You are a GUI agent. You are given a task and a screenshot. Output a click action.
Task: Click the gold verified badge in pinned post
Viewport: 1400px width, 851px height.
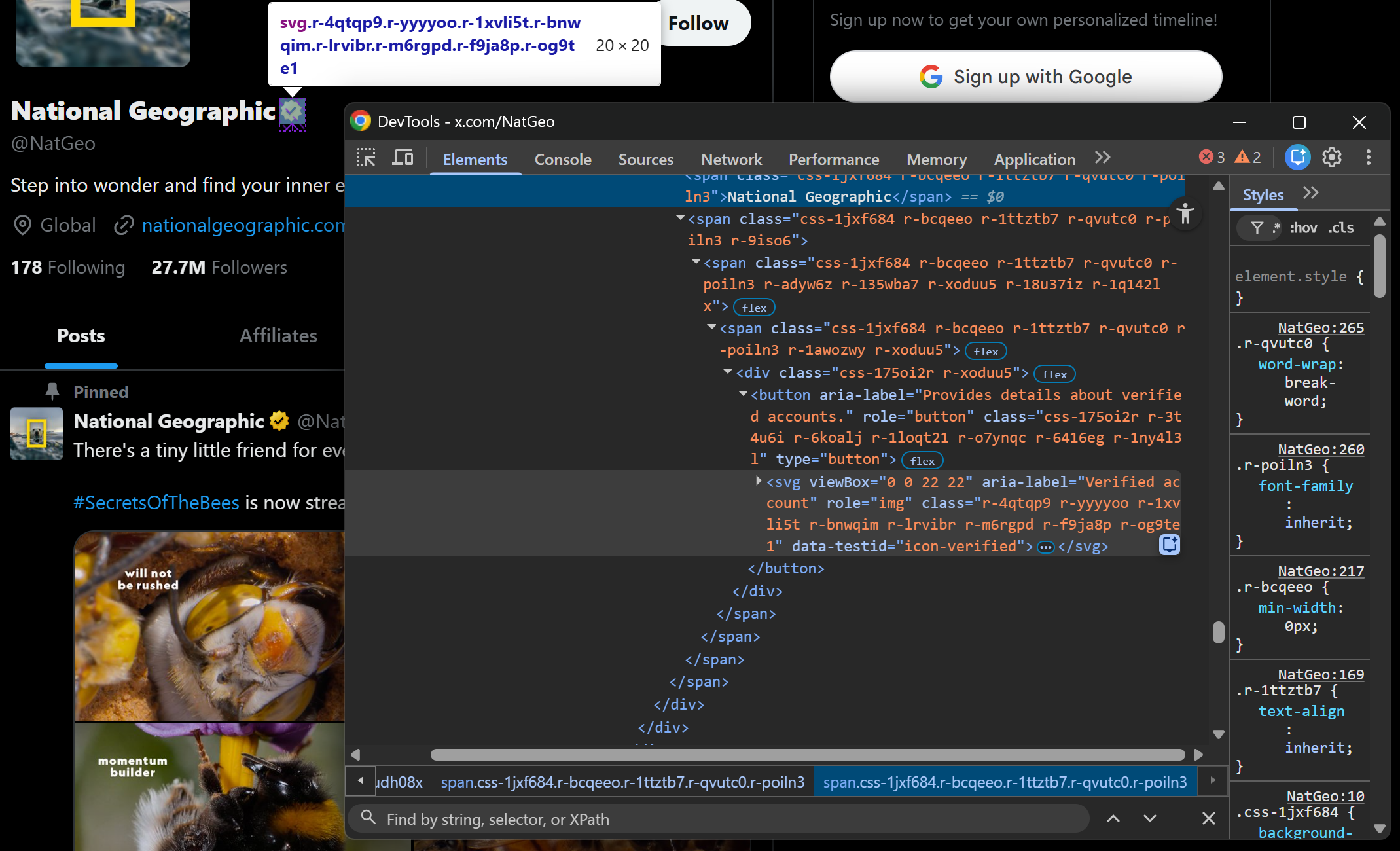point(279,421)
